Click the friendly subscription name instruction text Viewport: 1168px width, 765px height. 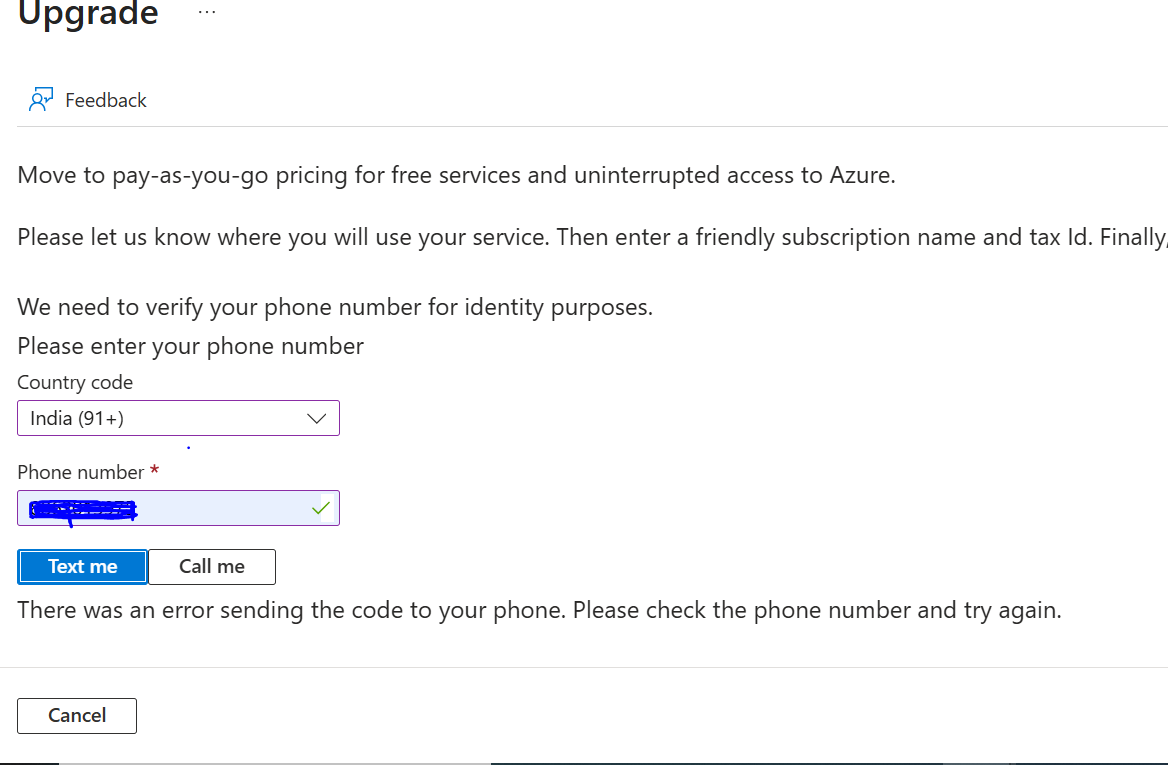[x=590, y=238]
